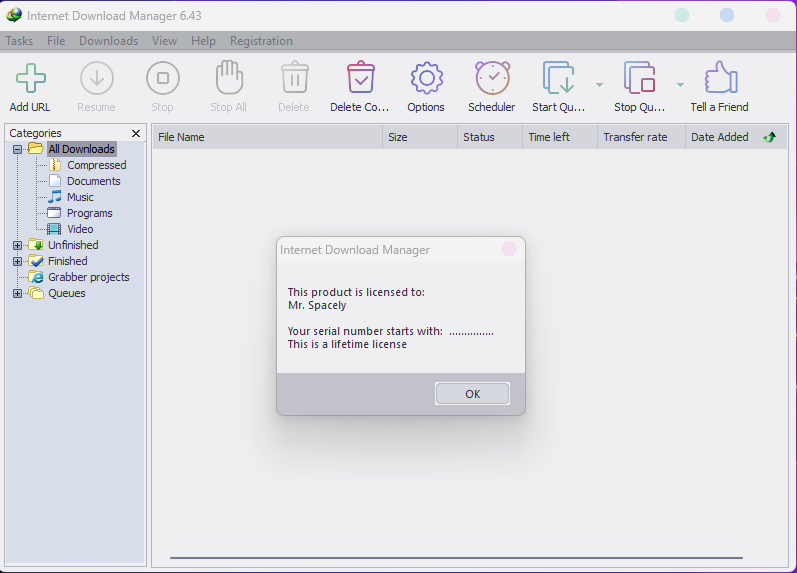Click the Delete trash can icon
This screenshot has width=797, height=573.
pyautogui.click(x=295, y=77)
